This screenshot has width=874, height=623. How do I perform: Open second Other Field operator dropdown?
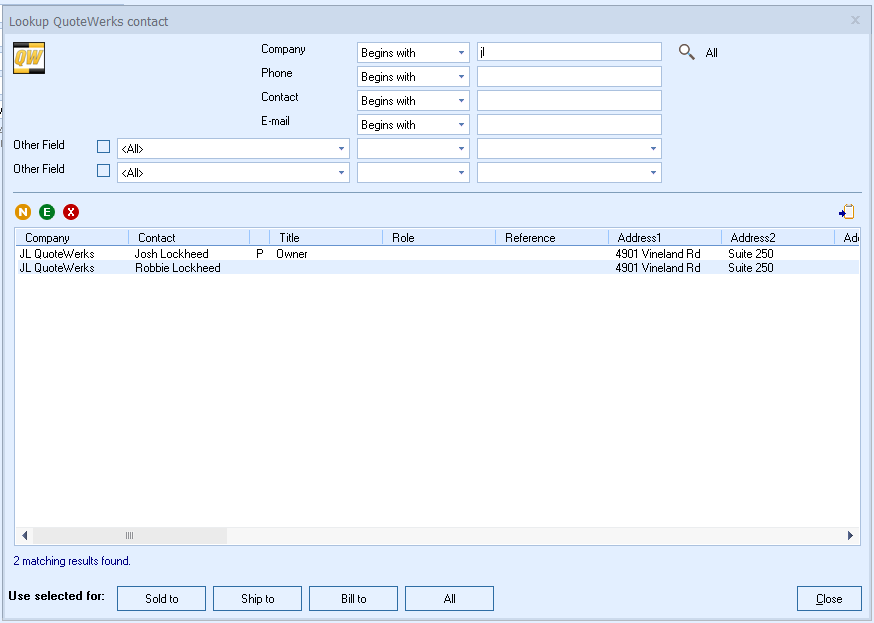tap(413, 173)
